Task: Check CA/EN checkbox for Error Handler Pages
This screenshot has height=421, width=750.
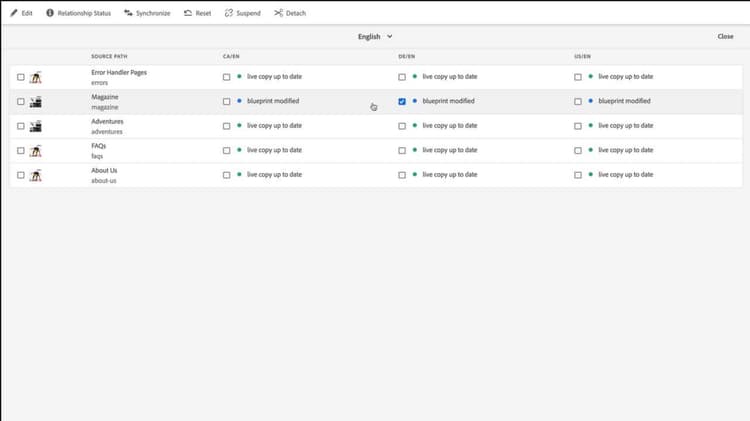Action: click(226, 77)
